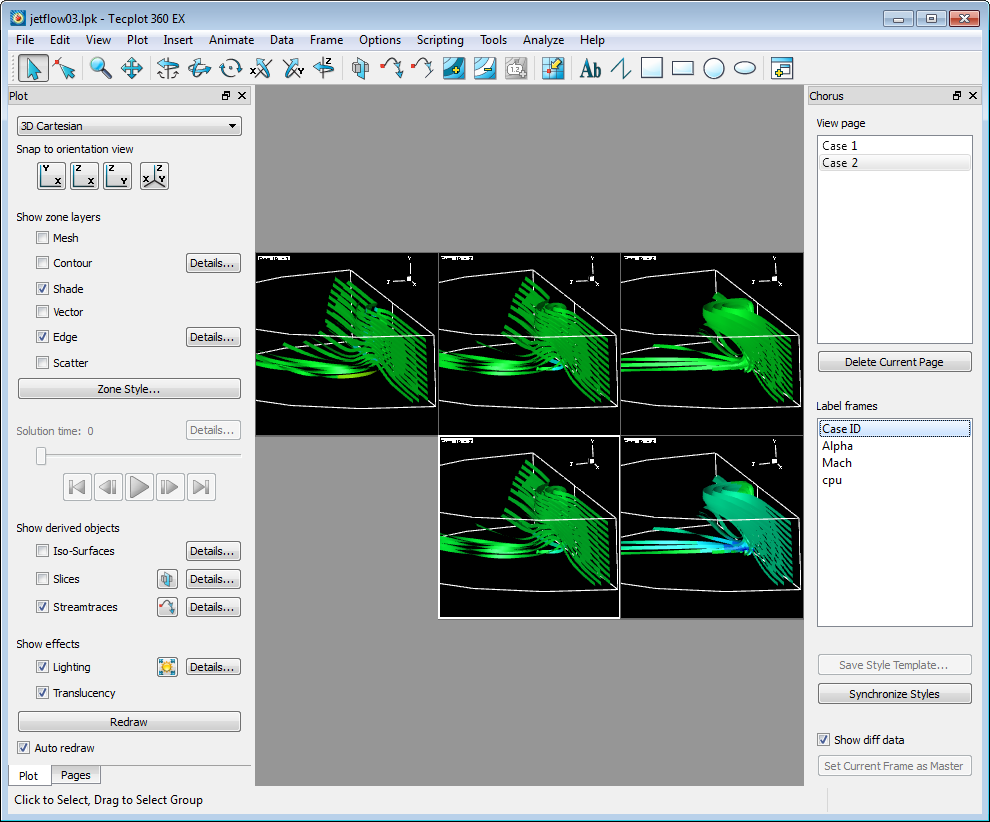Jump to last solution time step
This screenshot has width=990, height=822.
pyautogui.click(x=201, y=487)
